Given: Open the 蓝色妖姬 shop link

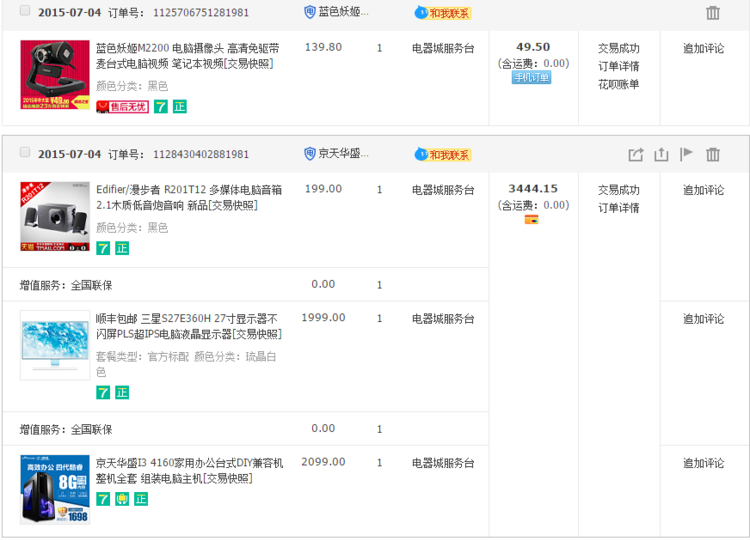Looking at the screenshot, I should (x=343, y=12).
